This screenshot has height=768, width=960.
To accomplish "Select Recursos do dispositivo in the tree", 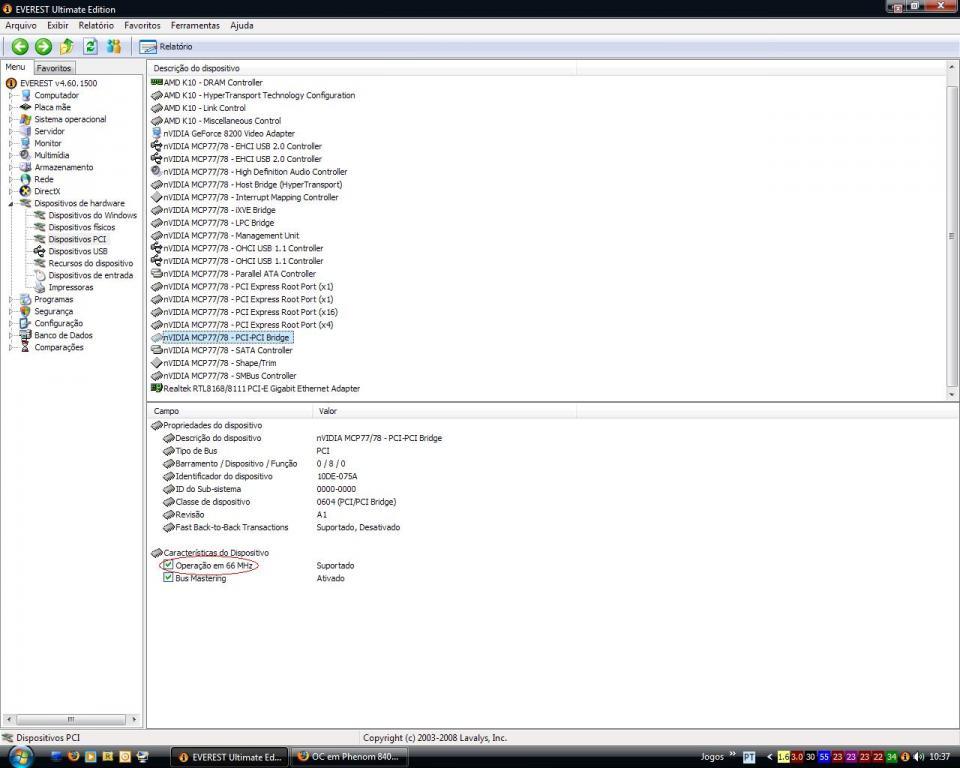I will (91, 263).
